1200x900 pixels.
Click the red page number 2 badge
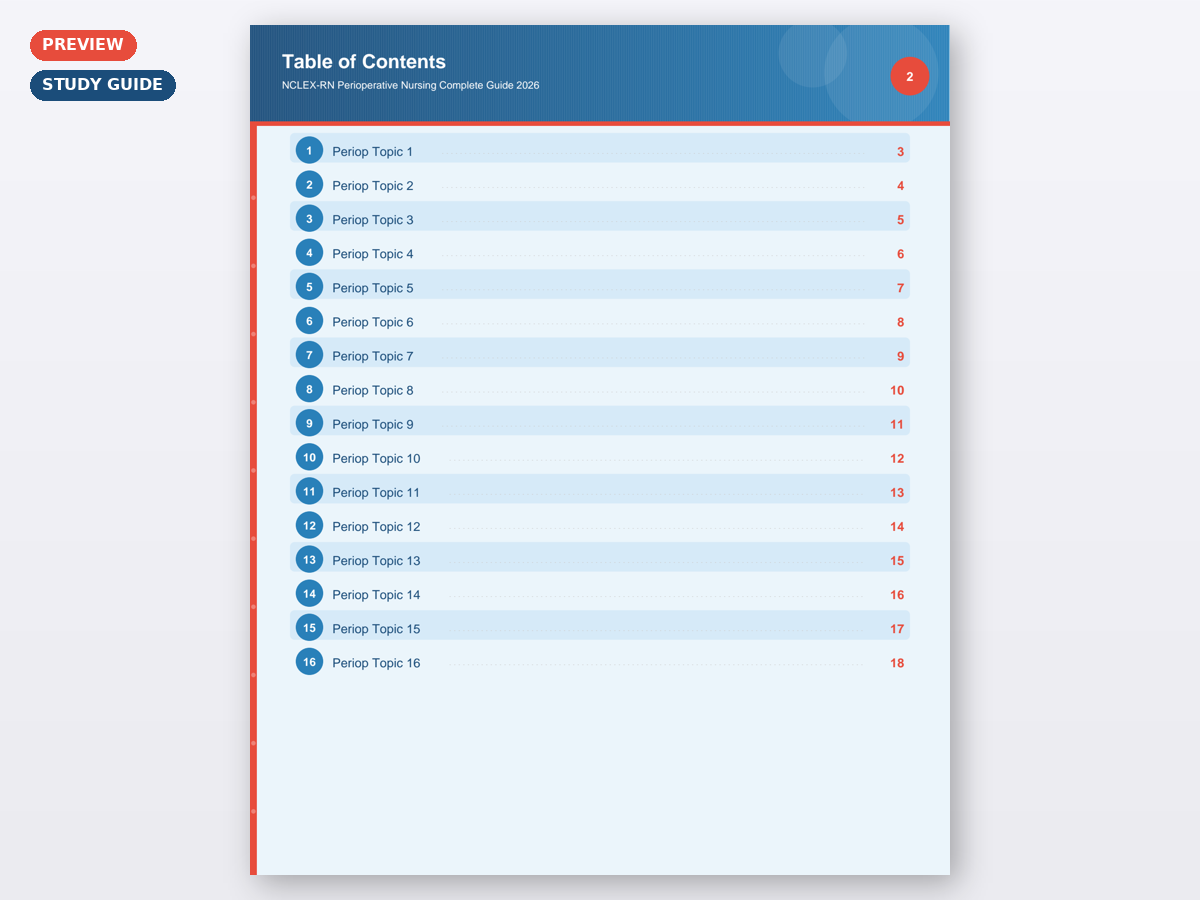pos(909,77)
